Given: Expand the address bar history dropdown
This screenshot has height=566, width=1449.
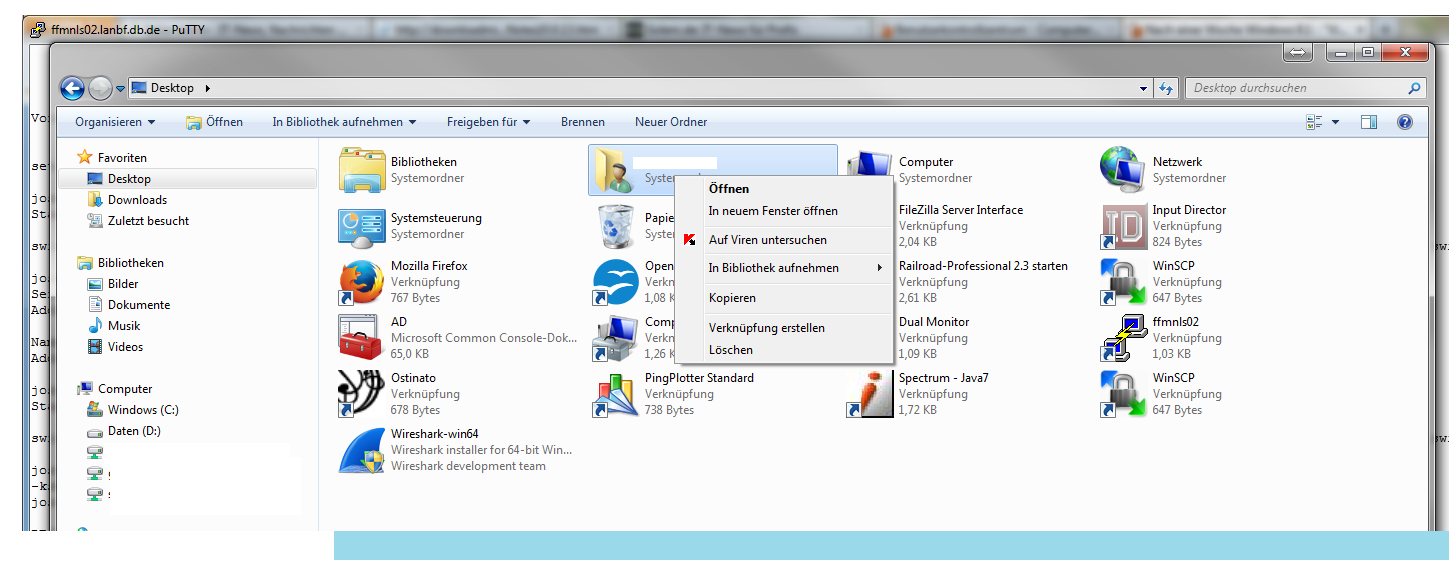Looking at the screenshot, I should (x=1145, y=88).
